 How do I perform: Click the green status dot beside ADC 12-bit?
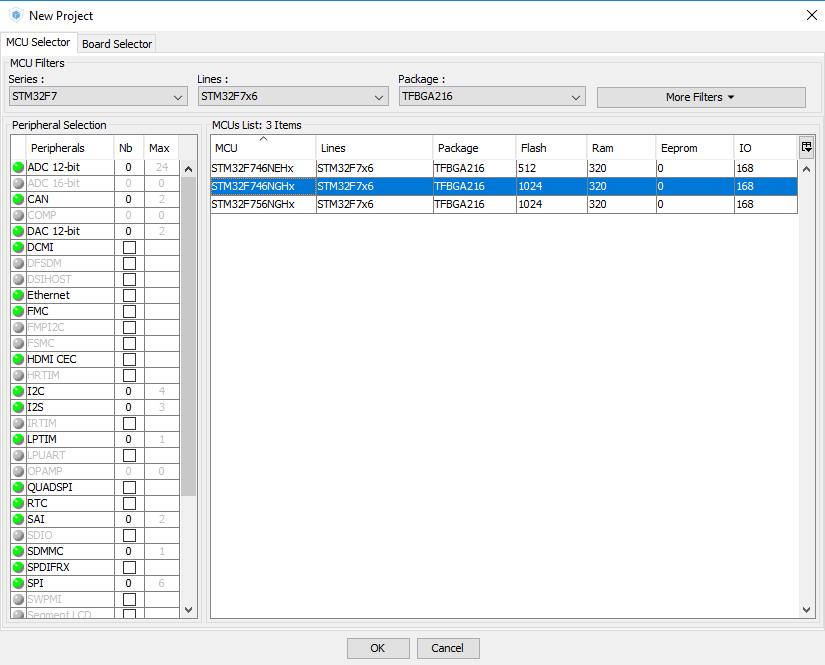pos(18,167)
